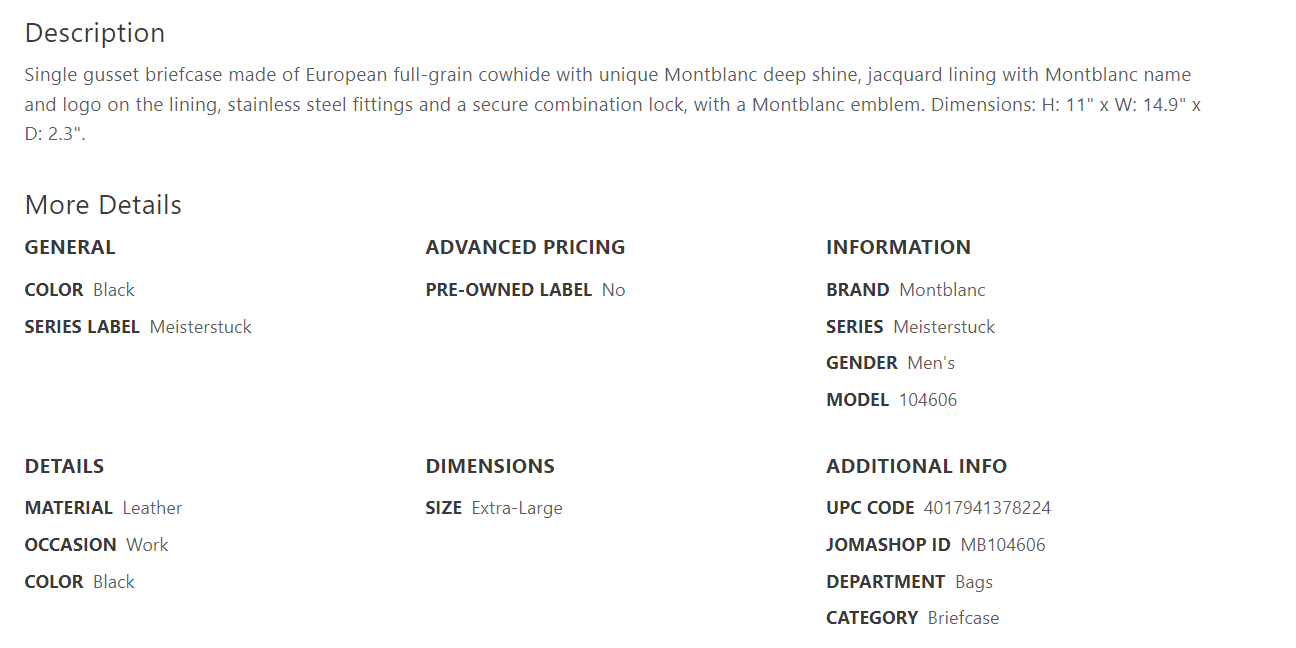Select the ADDITIONAL INFO section heading
Viewport: 1296px width, 648px height.
click(916, 466)
